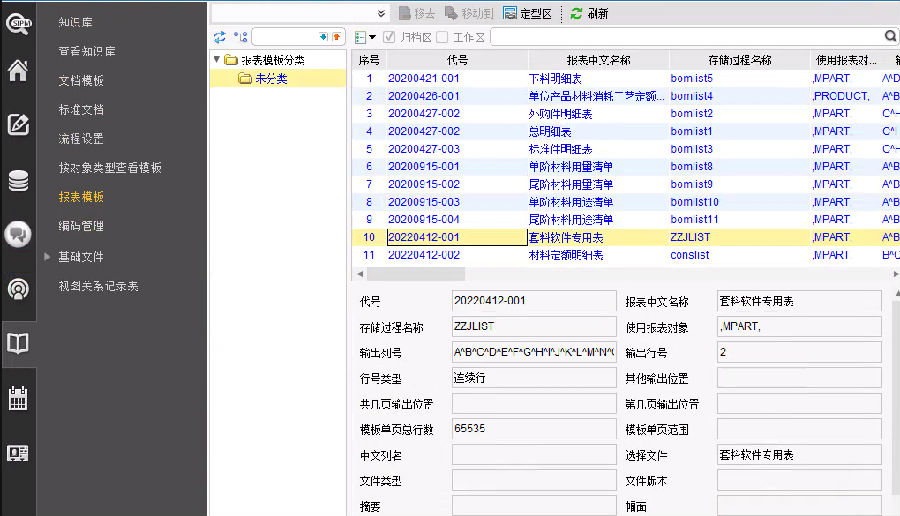
Task: Click the 定型区 toolbar button
Action: point(527,13)
